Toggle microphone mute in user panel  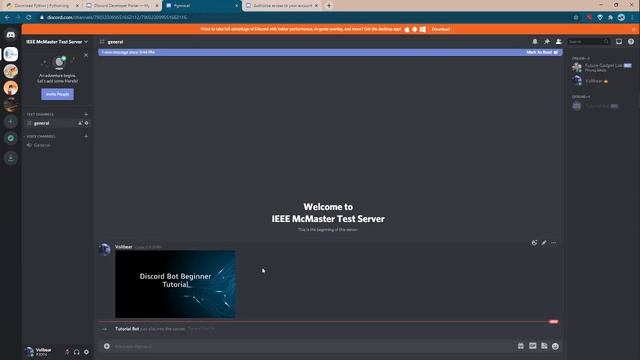click(67, 352)
